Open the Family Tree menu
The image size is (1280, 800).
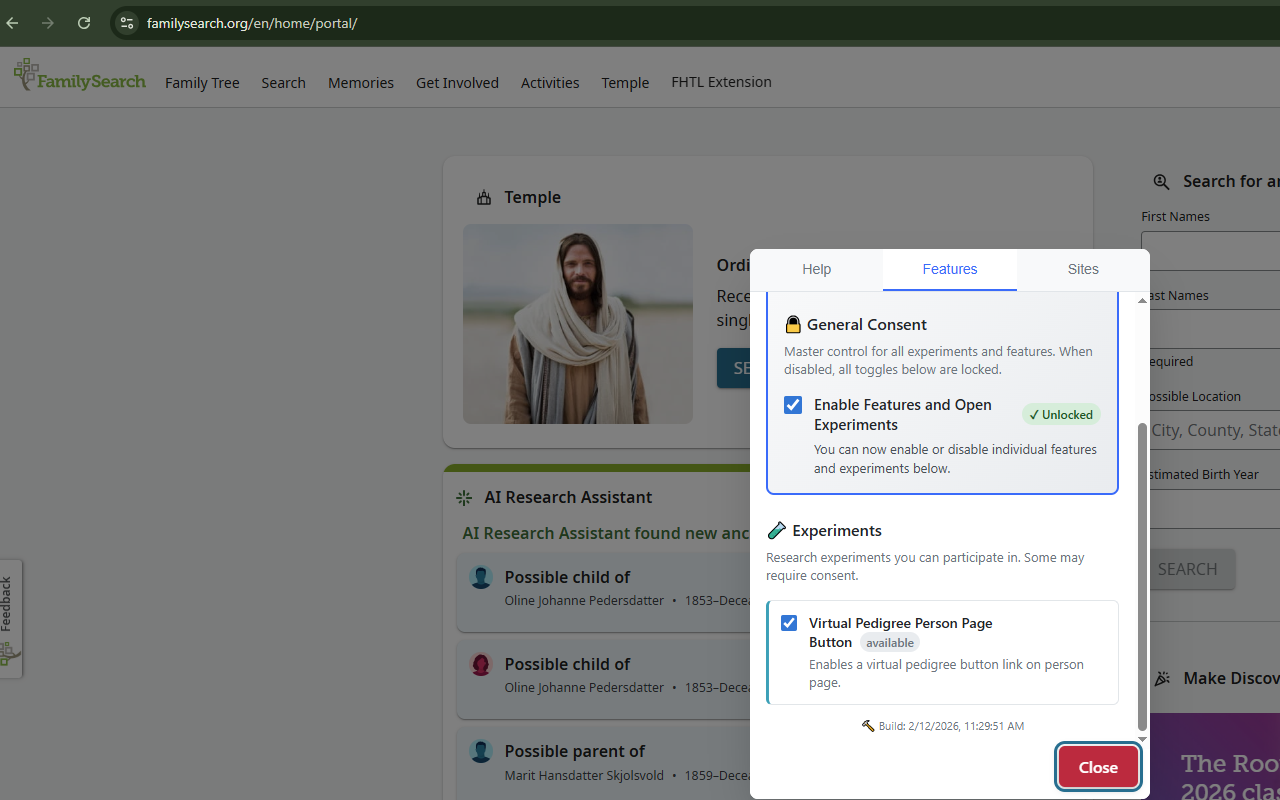[202, 83]
